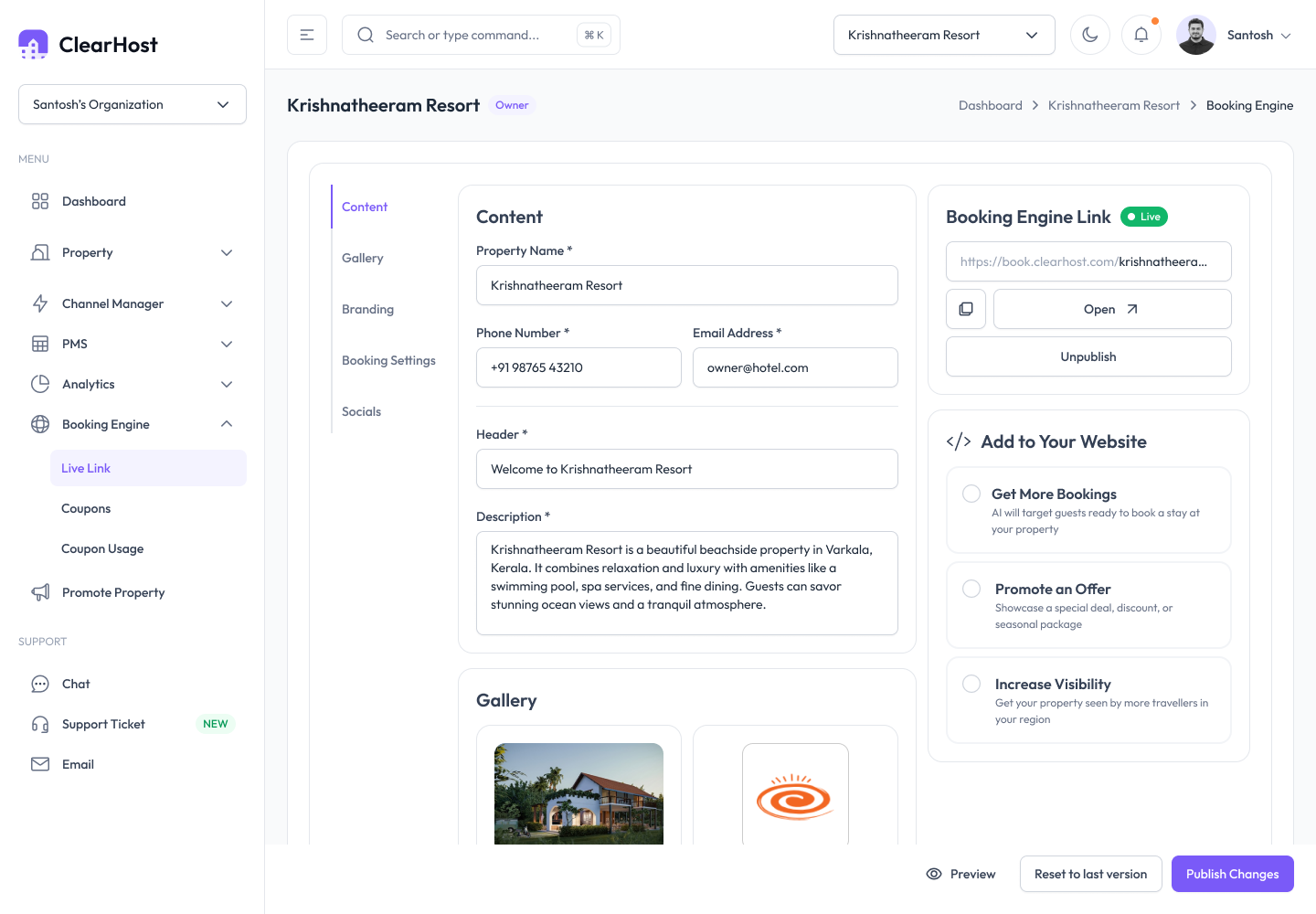Click the PMS table icon

pos(40,344)
